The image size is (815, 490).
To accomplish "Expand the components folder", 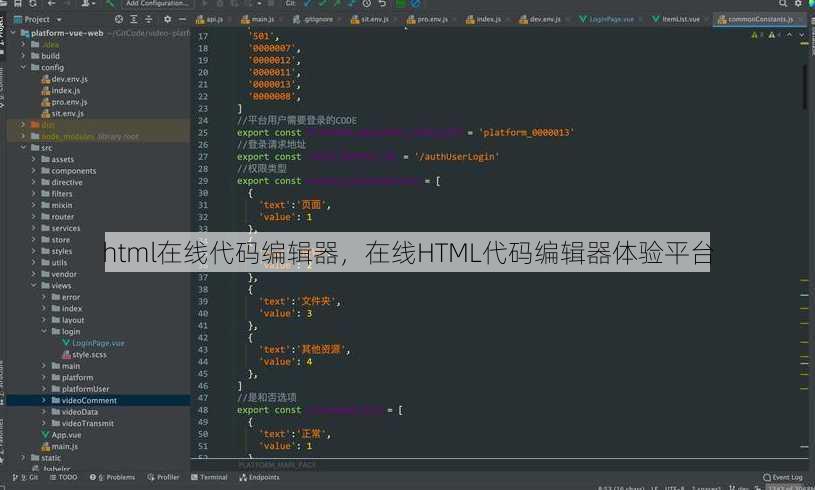I will click(x=34, y=170).
